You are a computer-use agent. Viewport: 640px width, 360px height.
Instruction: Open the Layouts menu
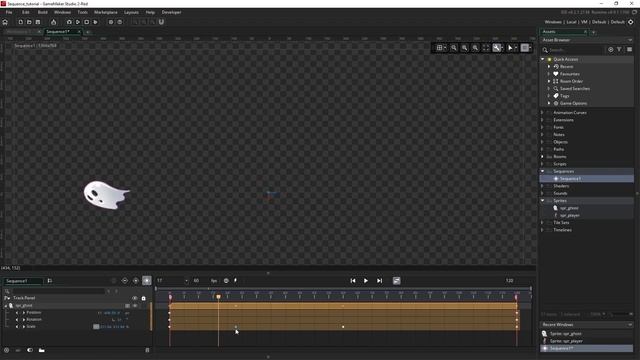point(131,12)
